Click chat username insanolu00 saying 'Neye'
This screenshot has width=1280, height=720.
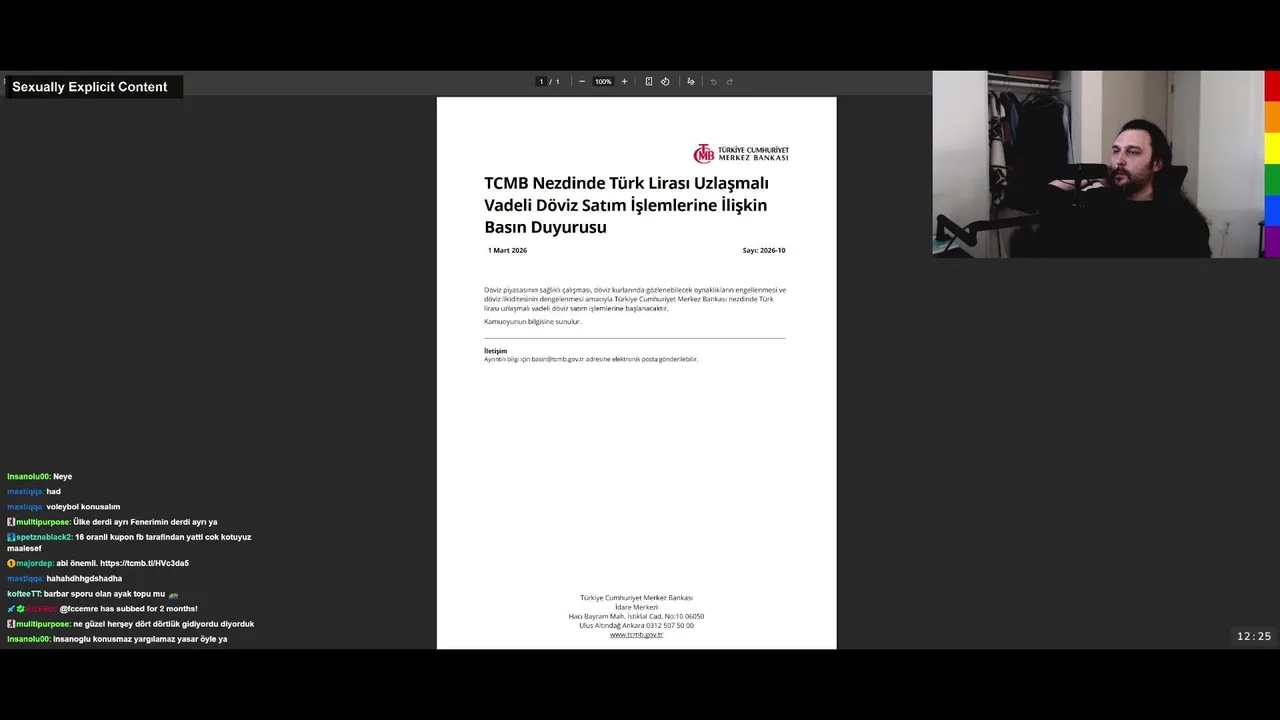coord(28,476)
